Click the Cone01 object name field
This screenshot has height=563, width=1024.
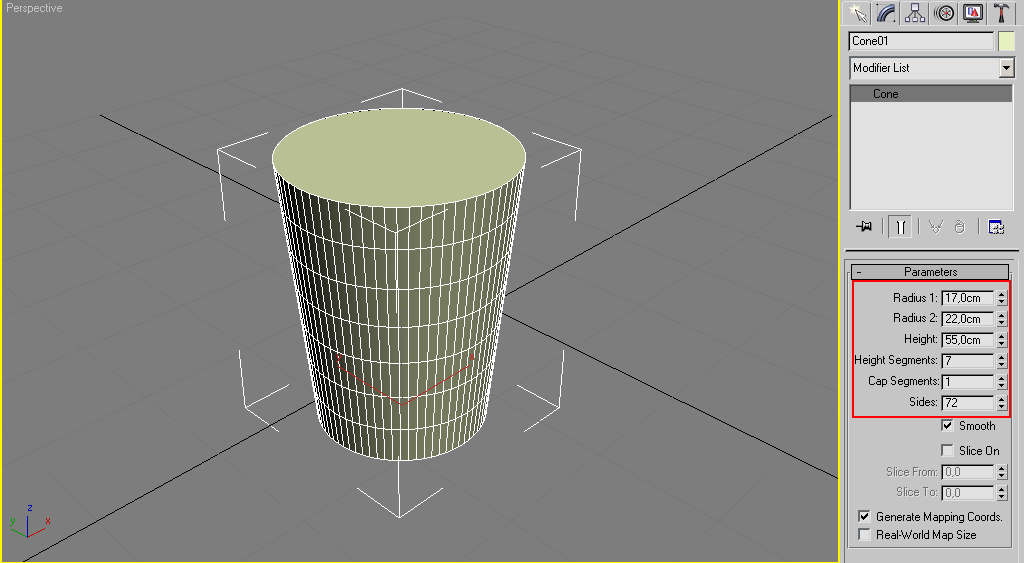point(921,41)
